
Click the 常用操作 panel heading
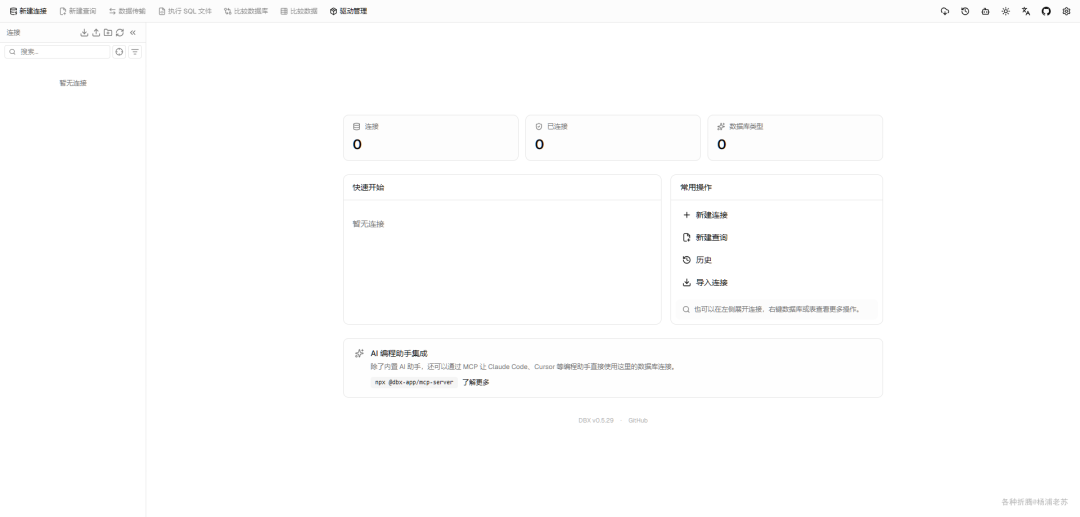(x=696, y=187)
